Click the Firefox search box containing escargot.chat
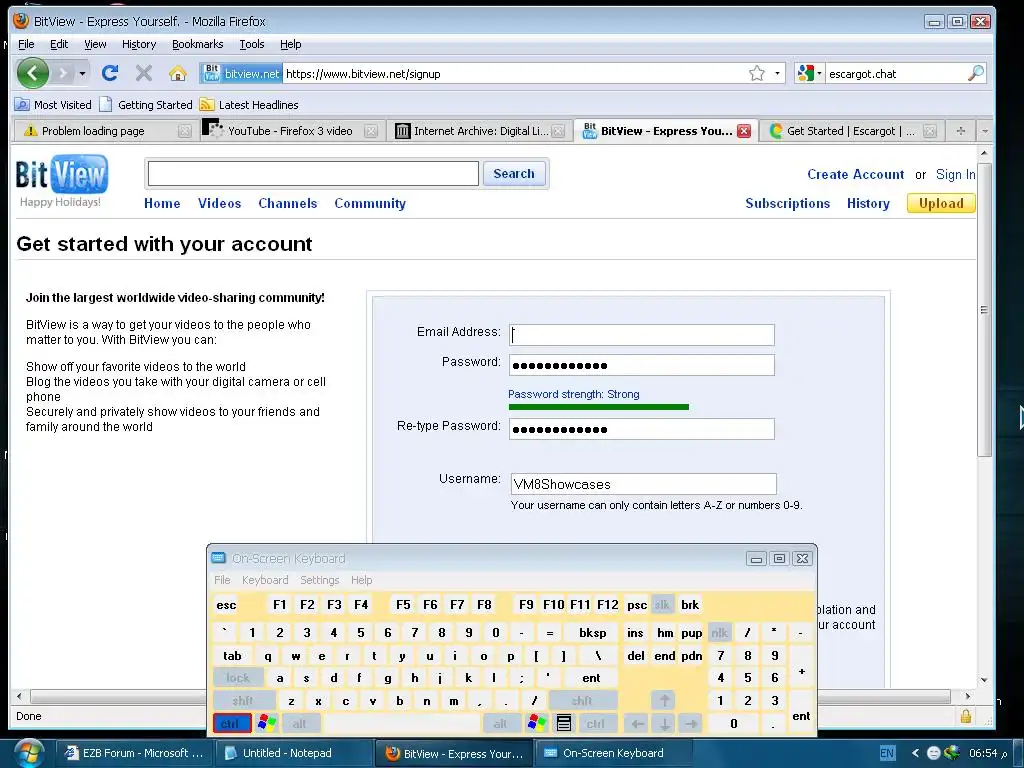 [x=896, y=74]
